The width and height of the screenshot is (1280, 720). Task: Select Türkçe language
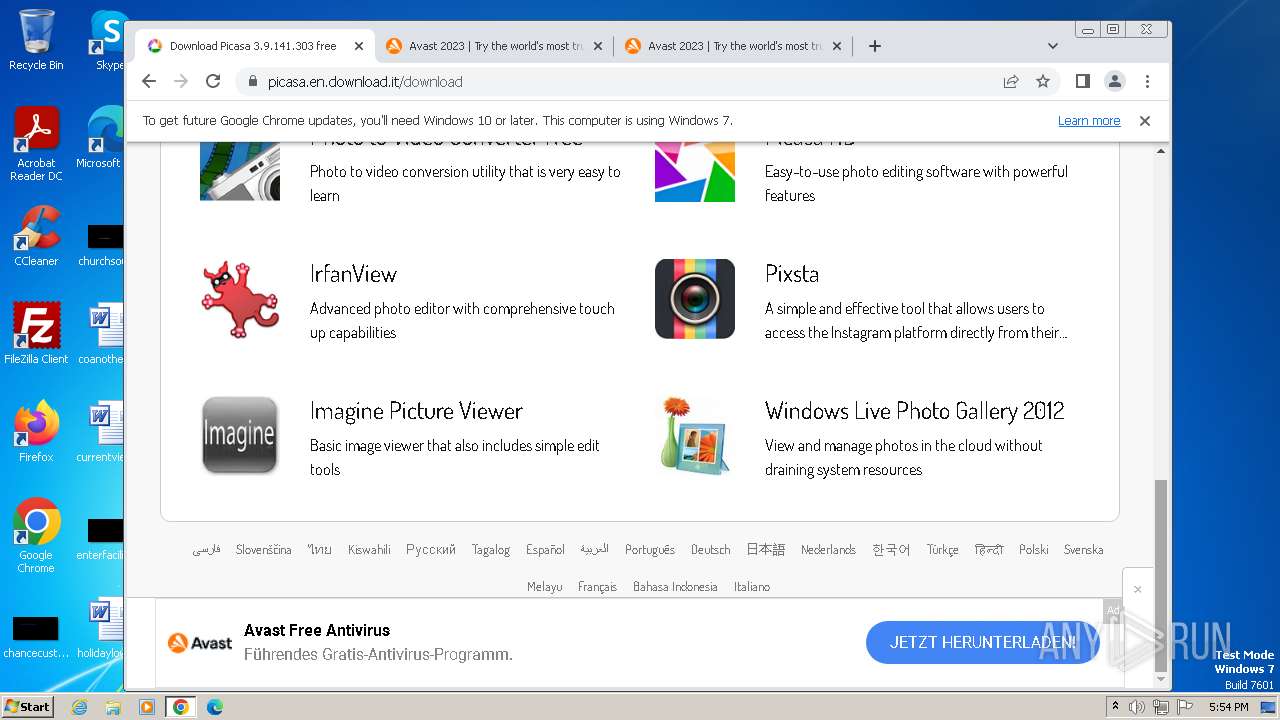[942, 550]
